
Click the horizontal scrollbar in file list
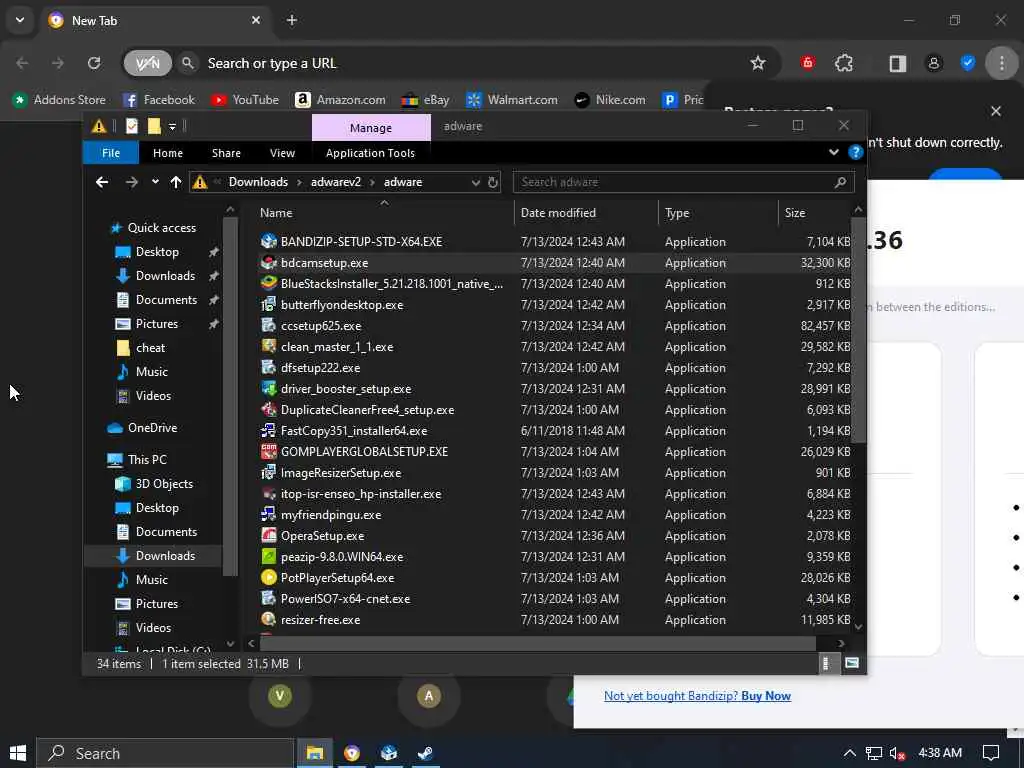click(537, 643)
